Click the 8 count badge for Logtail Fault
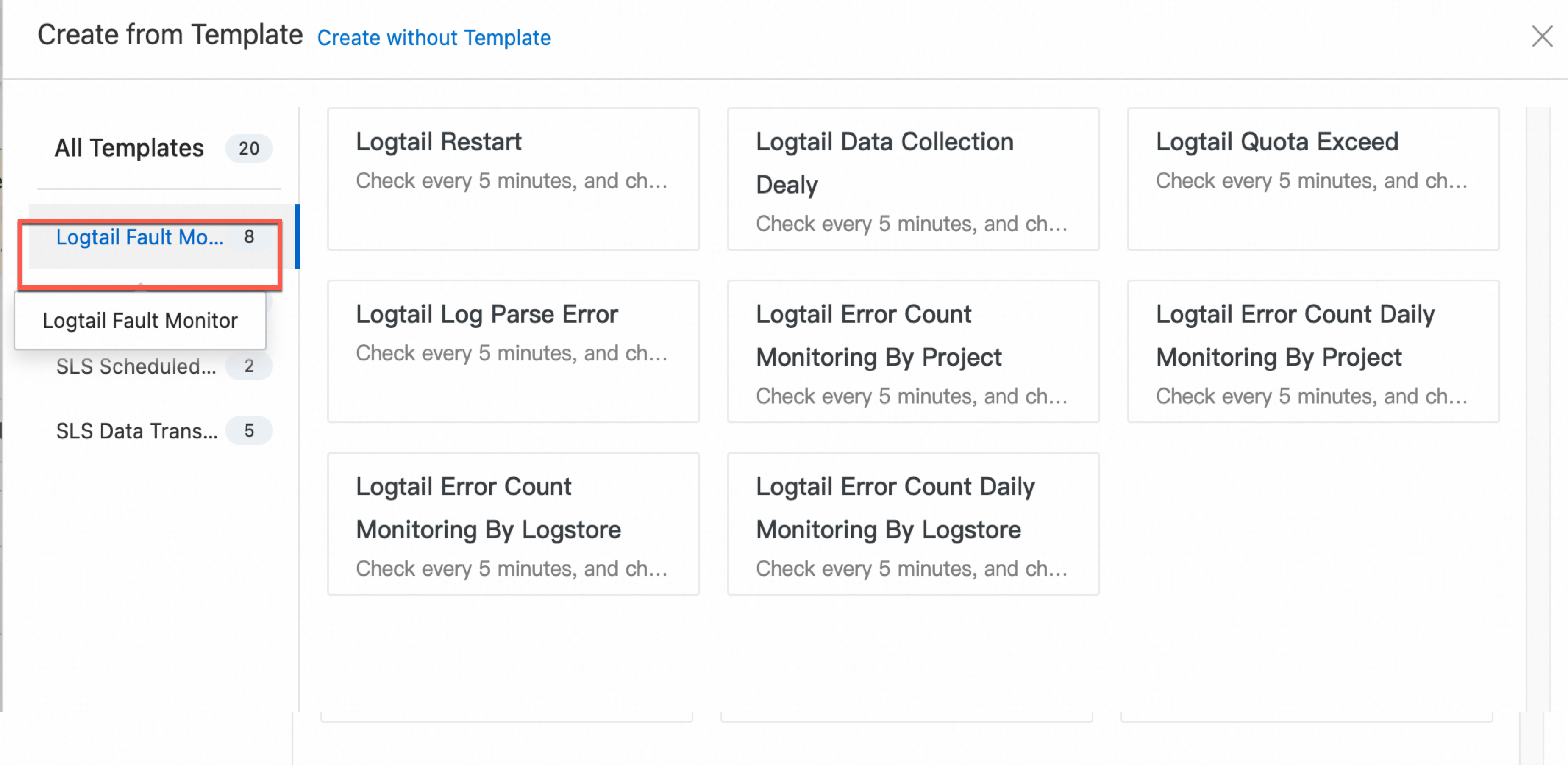 248,237
